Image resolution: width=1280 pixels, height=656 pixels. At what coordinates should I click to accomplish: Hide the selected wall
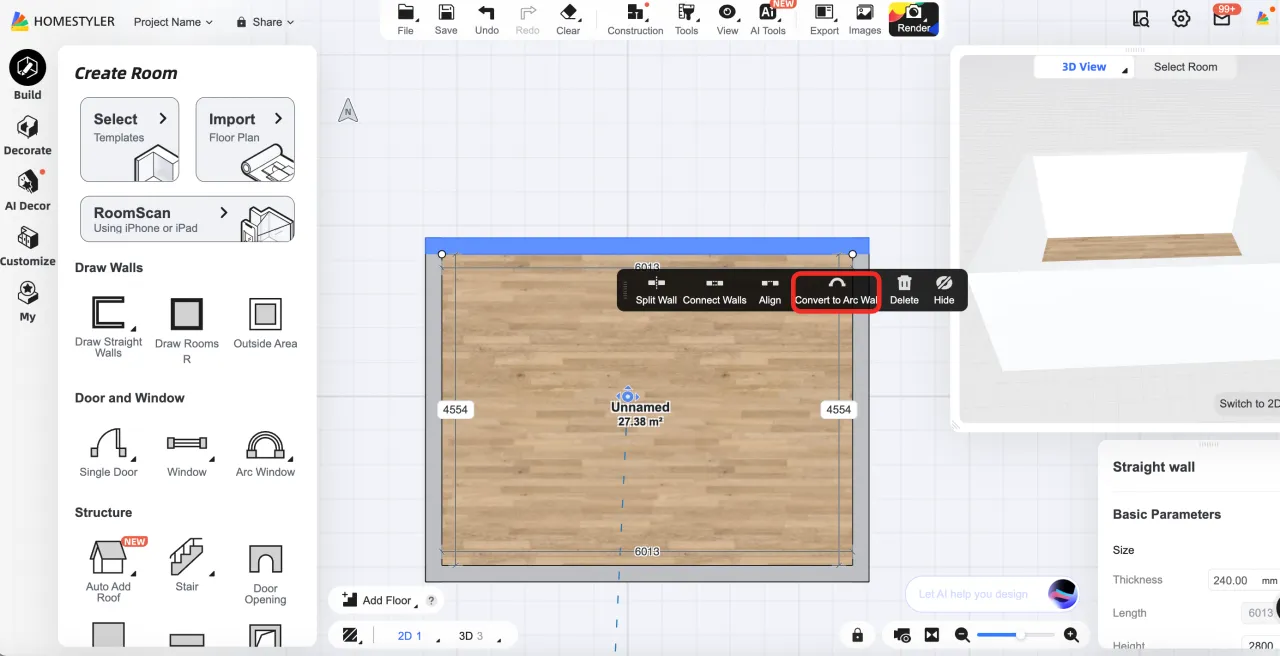[943, 284]
